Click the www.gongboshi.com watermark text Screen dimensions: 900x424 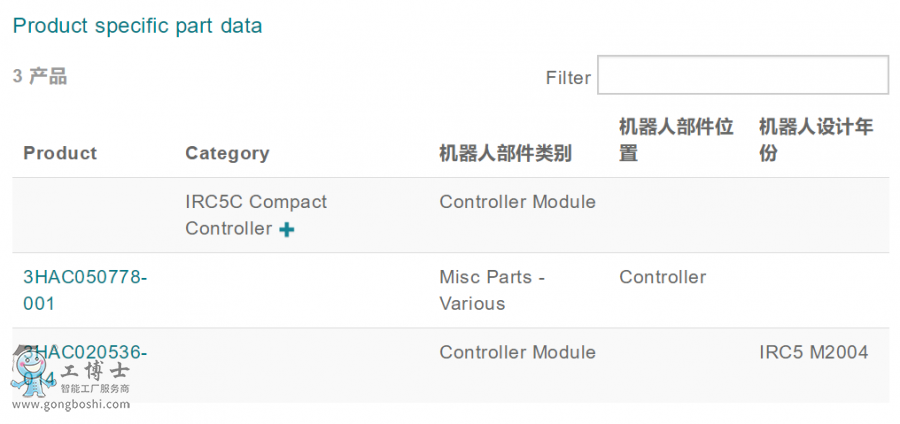click(x=71, y=404)
